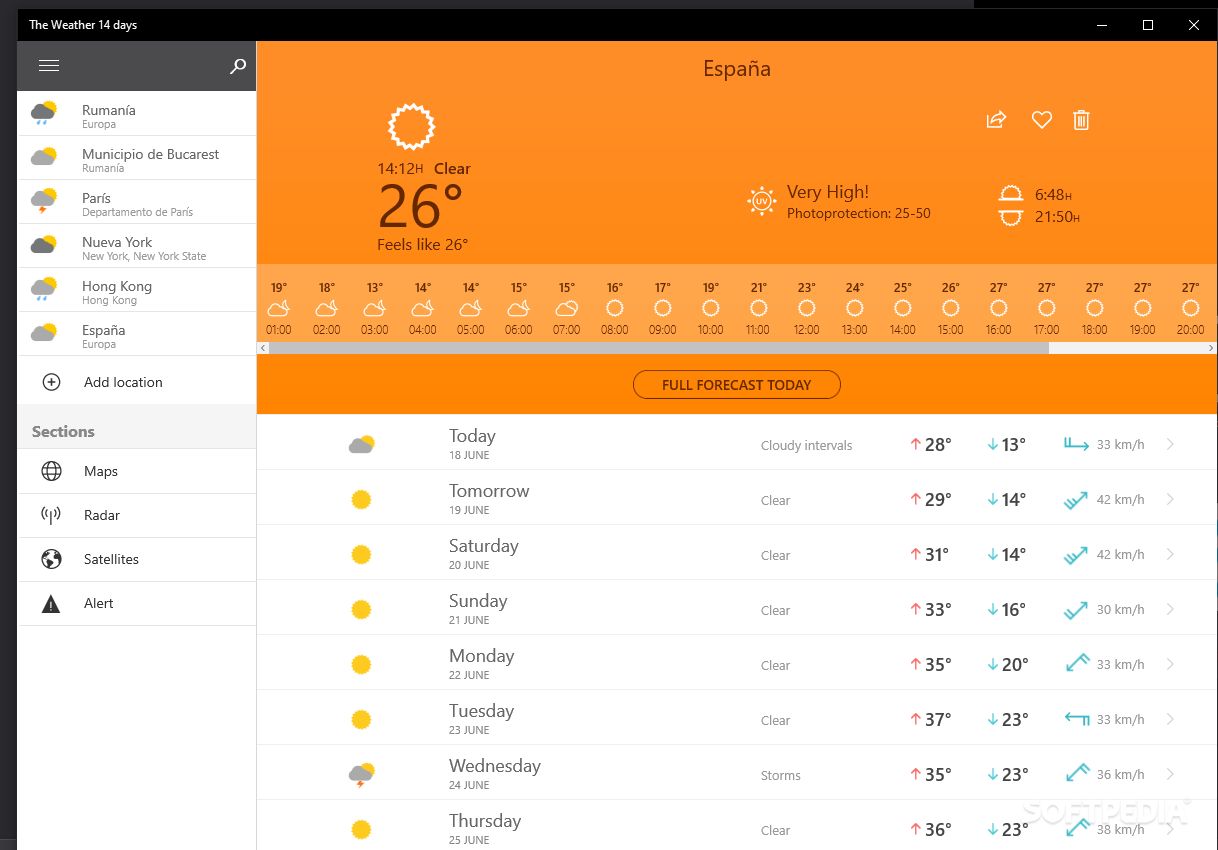
Task: Click the Add location plus icon
Action: 51,382
